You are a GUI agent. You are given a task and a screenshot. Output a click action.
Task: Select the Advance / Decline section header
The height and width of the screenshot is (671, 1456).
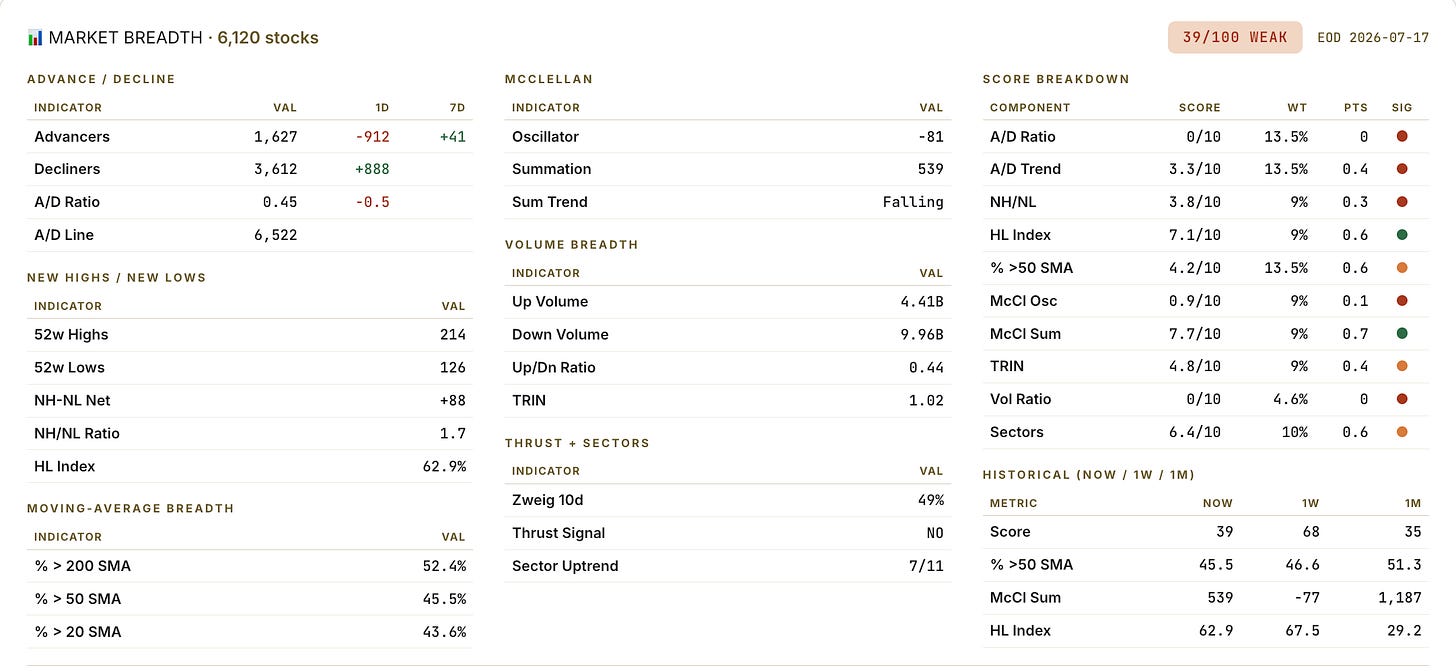pos(101,79)
